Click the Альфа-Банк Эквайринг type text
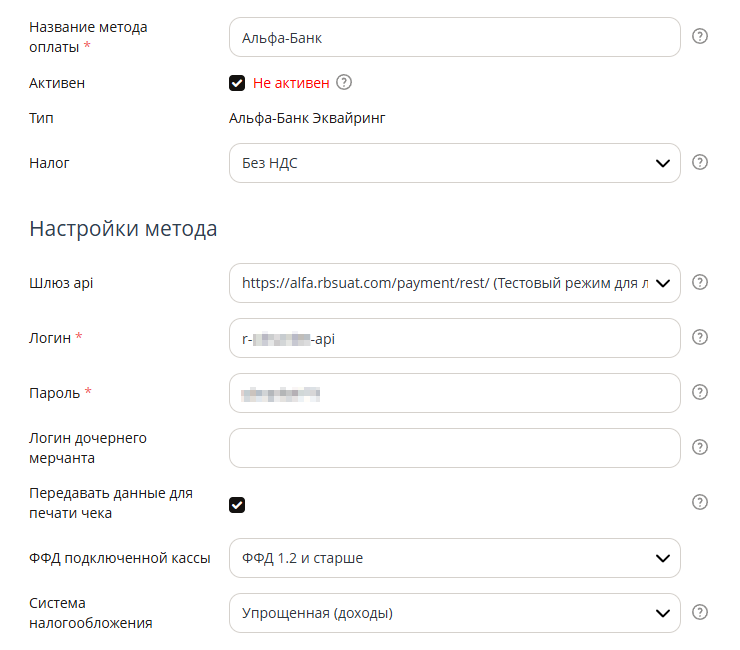The width and height of the screenshot is (740, 650). click(307, 118)
